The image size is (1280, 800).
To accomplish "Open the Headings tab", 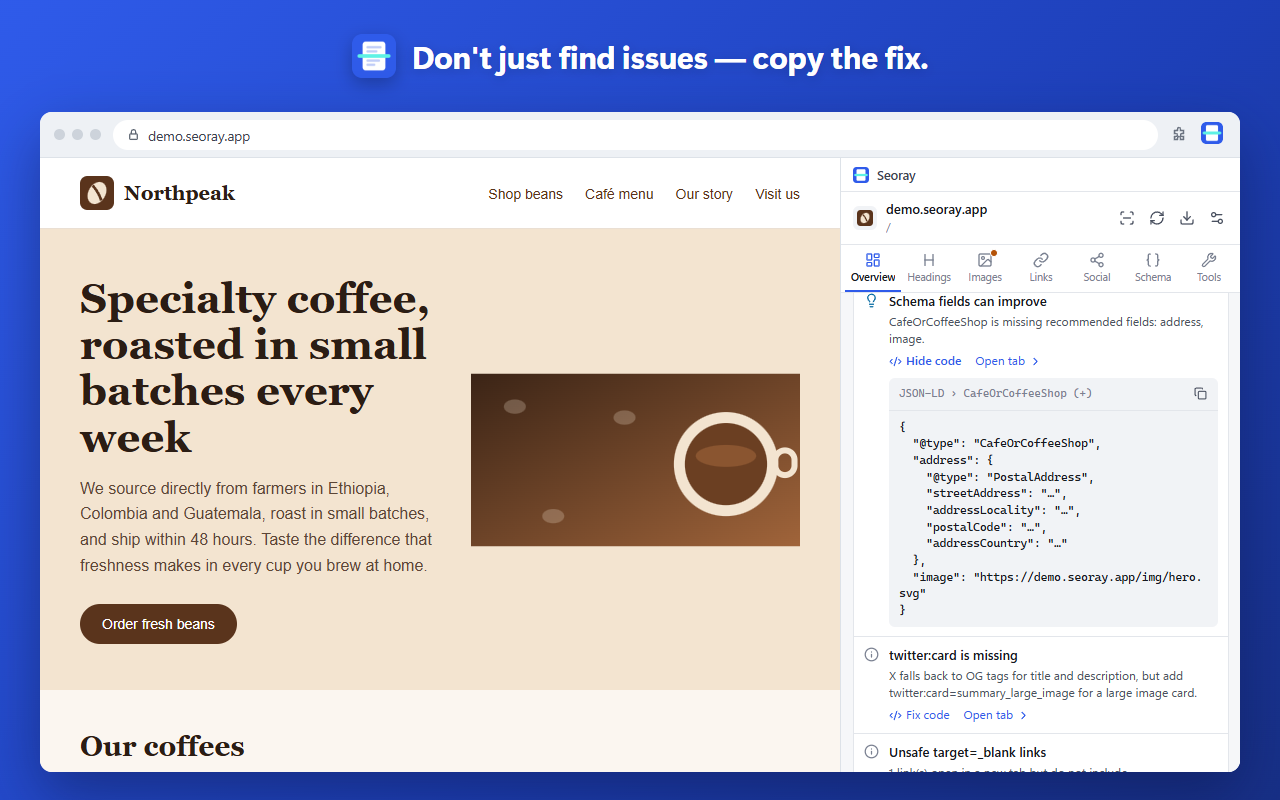I will click(x=929, y=268).
